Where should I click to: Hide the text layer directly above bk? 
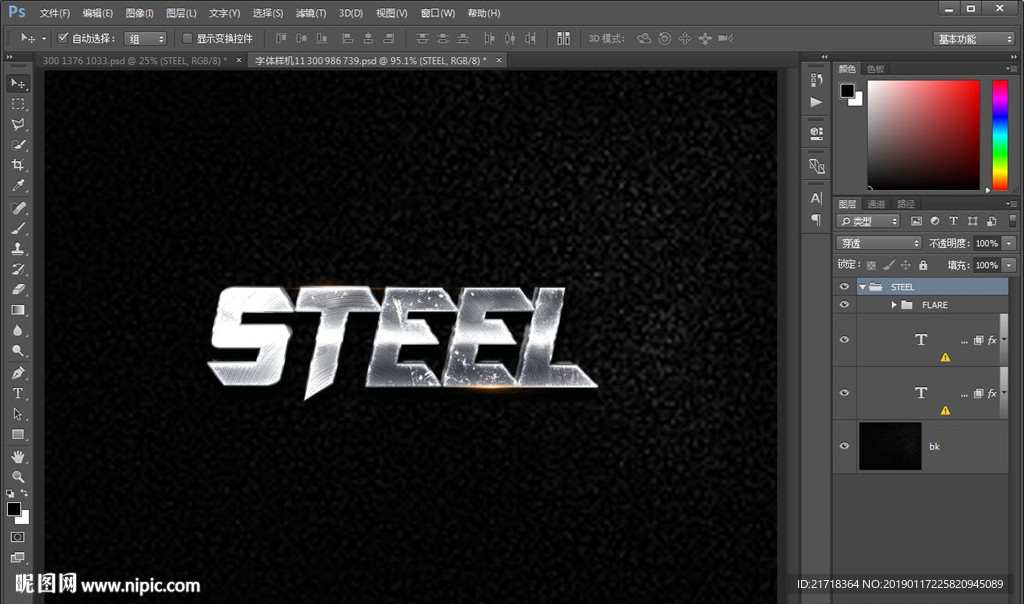click(x=844, y=392)
